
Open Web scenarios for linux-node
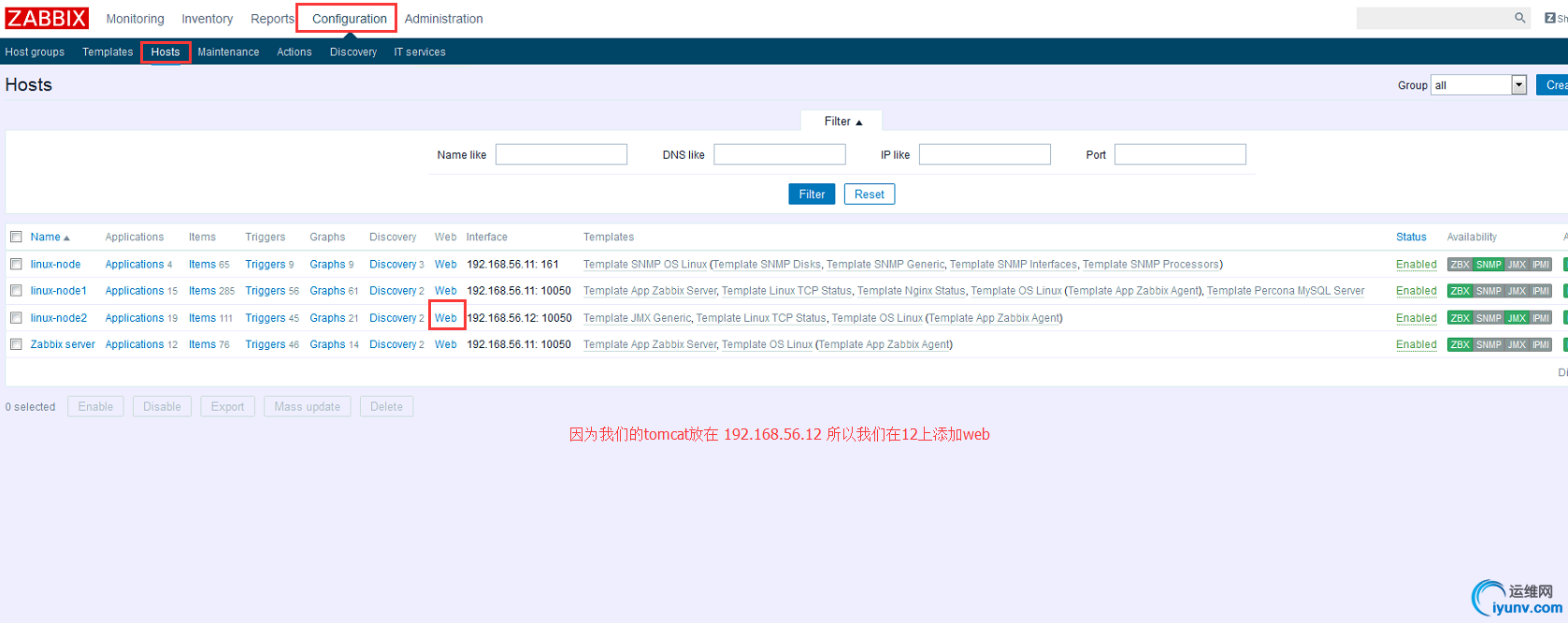coord(445,265)
